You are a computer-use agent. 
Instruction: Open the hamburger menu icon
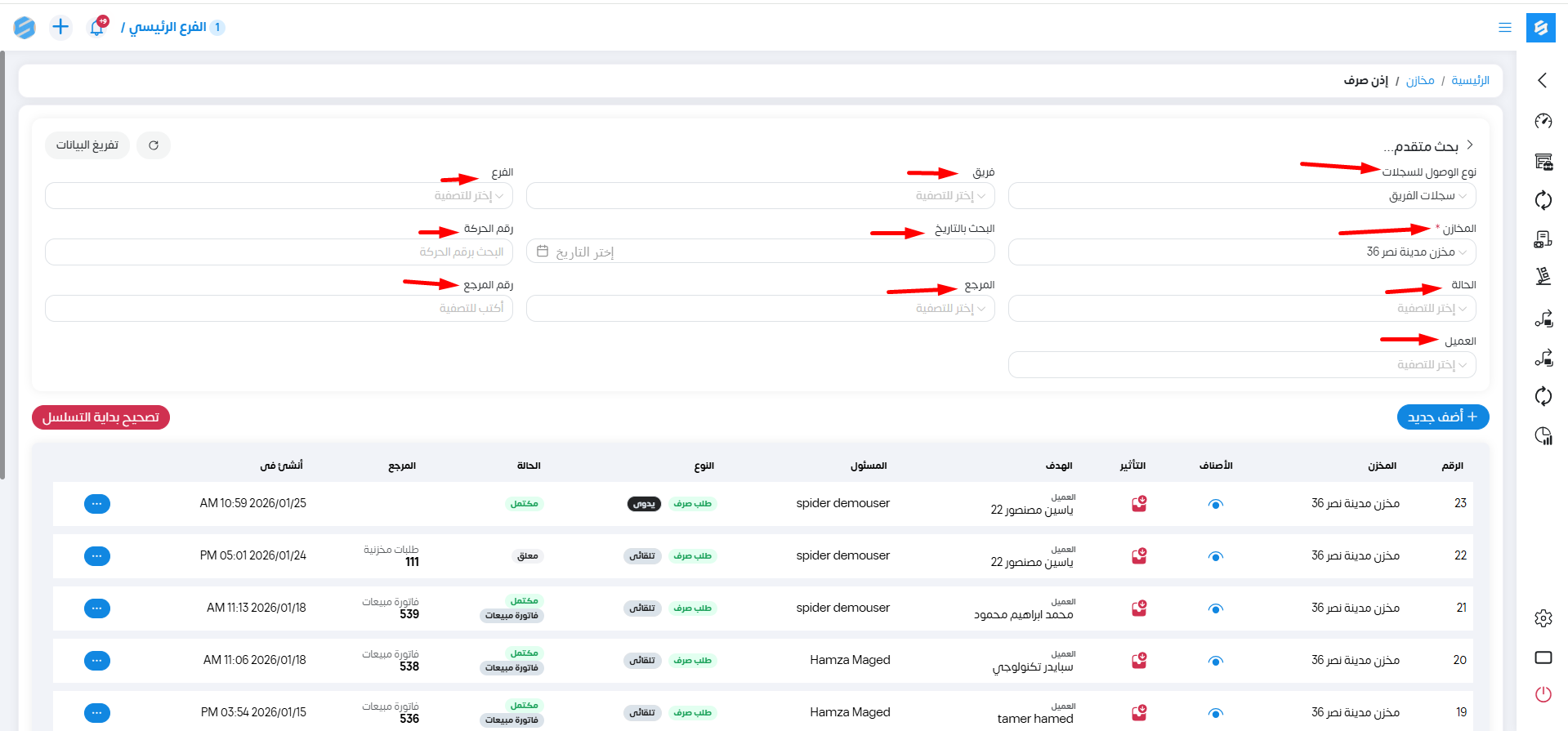1504,27
